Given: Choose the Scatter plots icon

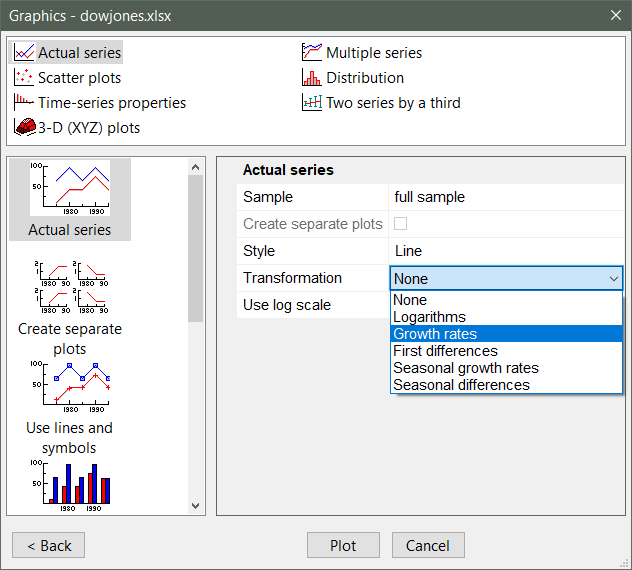Looking at the screenshot, I should pos(25,78).
